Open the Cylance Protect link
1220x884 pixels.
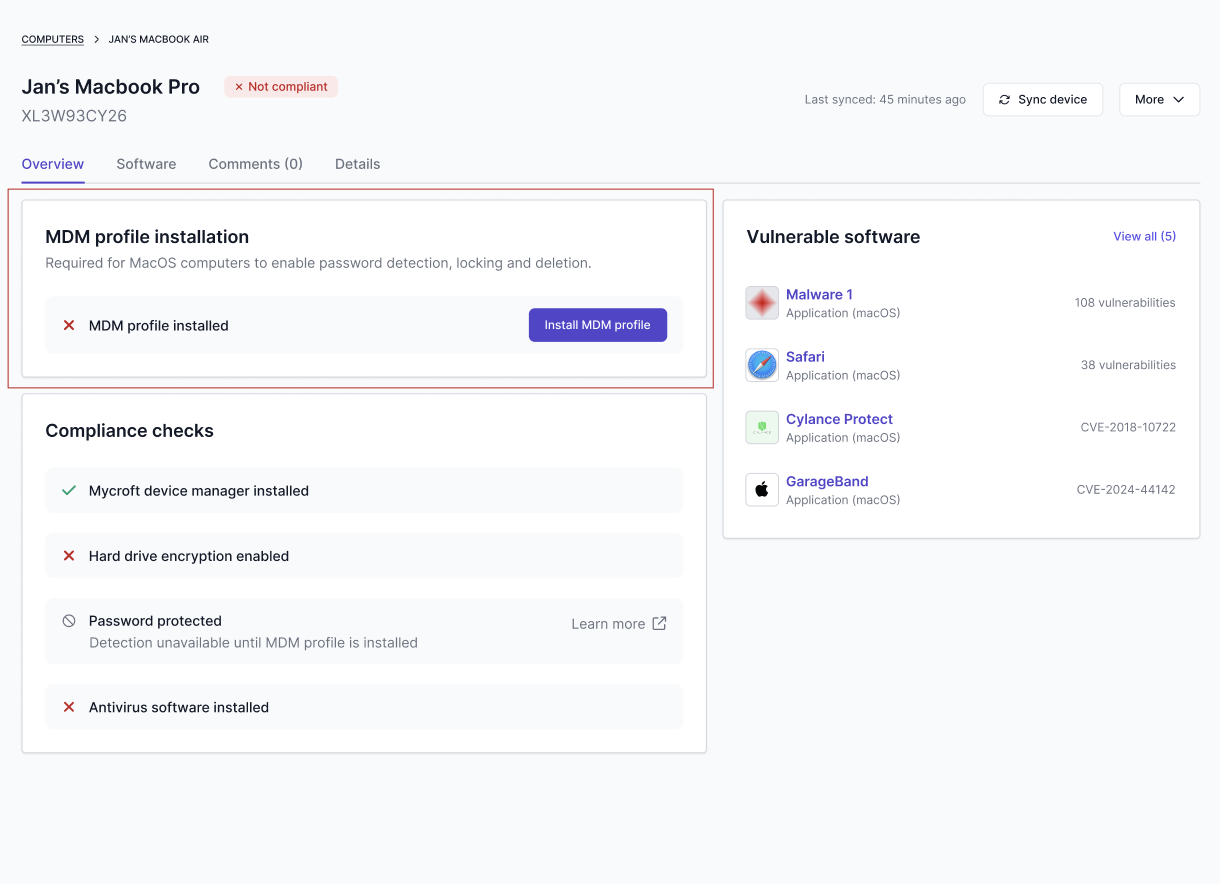[x=839, y=419]
